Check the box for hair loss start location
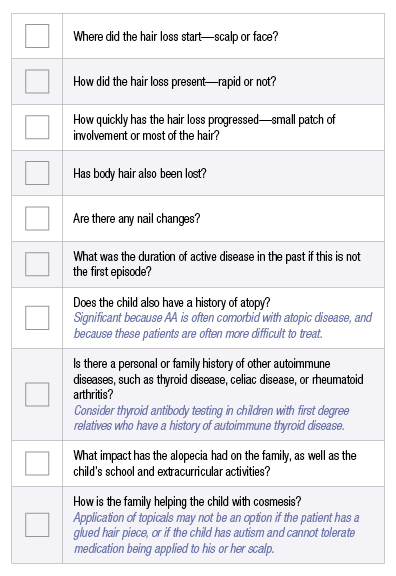This screenshot has height=576, width=396. [37, 36]
